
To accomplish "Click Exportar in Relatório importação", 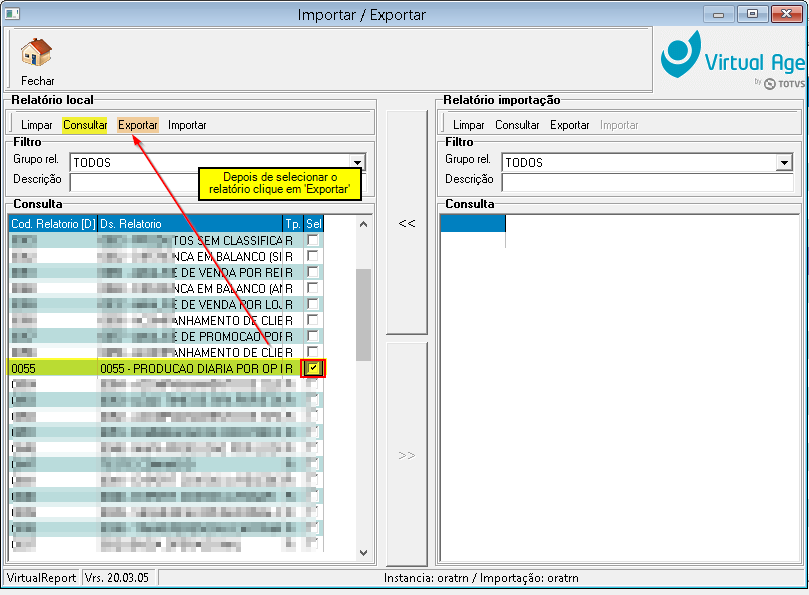I will 570,125.
